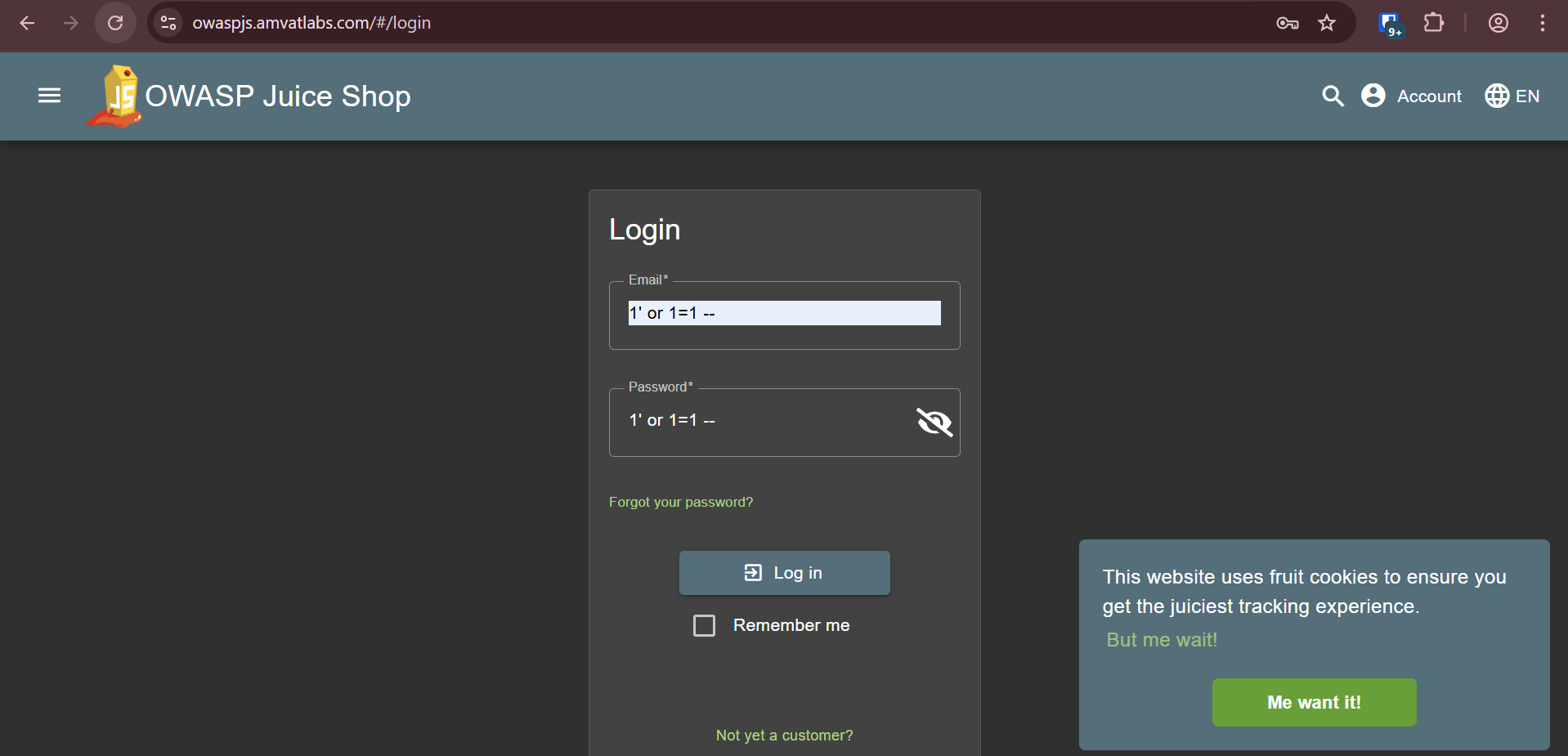The width and height of the screenshot is (1568, 756).
Task: Click the browser reload button
Action: tap(115, 23)
